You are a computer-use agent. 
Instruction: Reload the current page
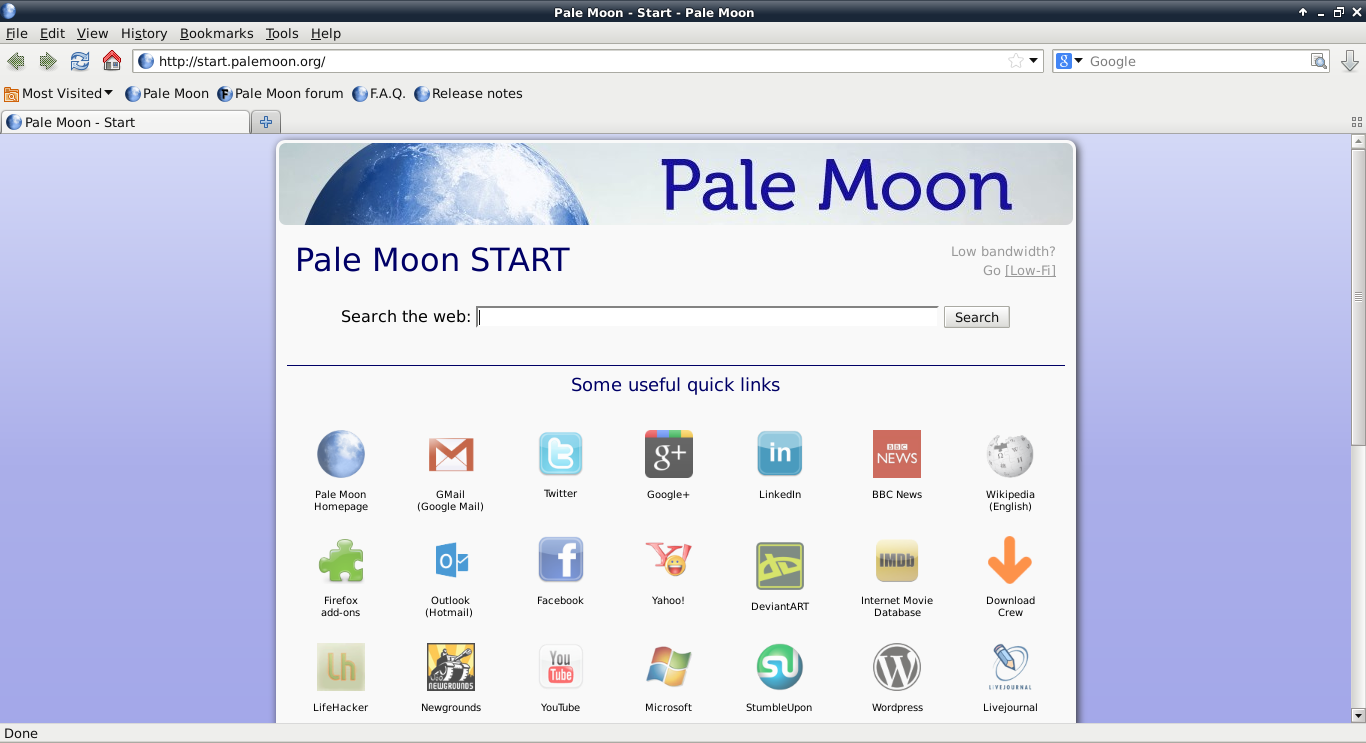tap(80, 61)
